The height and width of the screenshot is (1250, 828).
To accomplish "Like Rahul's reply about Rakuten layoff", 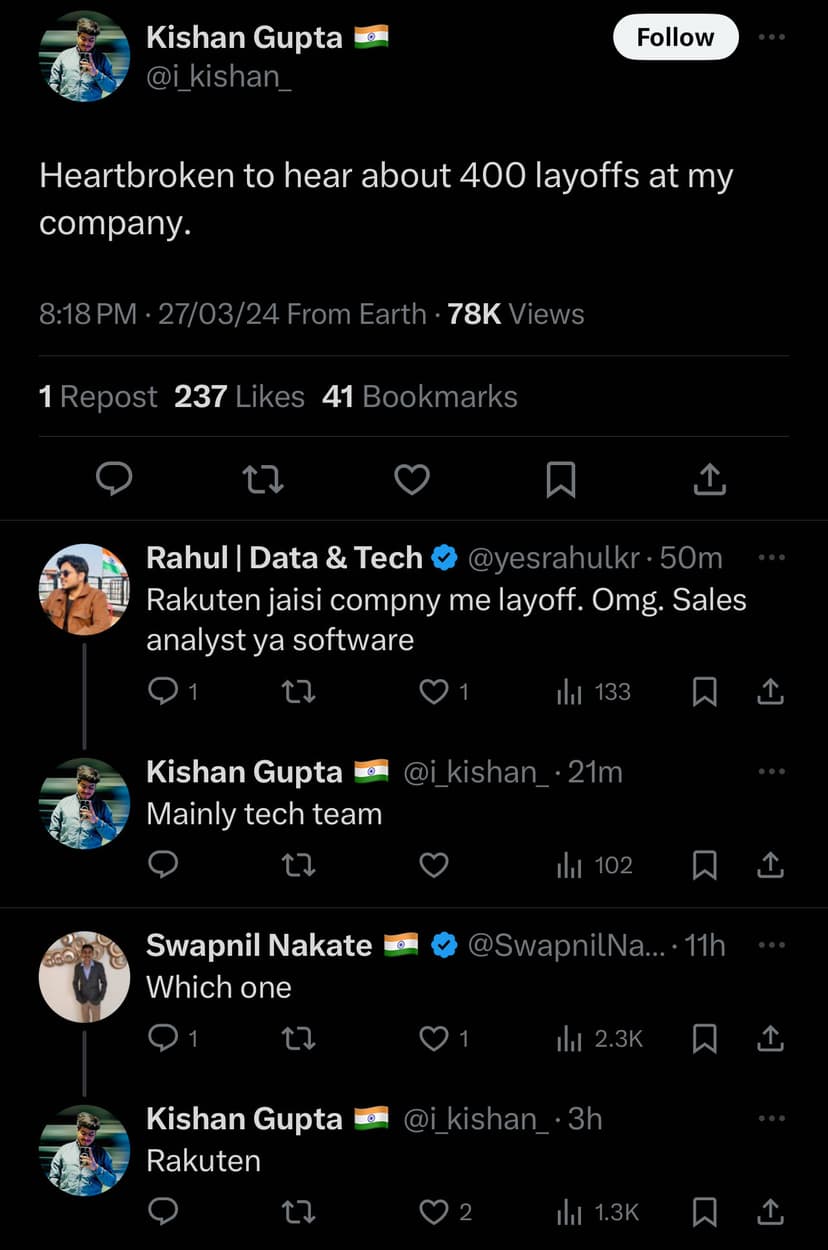I will coord(434,692).
